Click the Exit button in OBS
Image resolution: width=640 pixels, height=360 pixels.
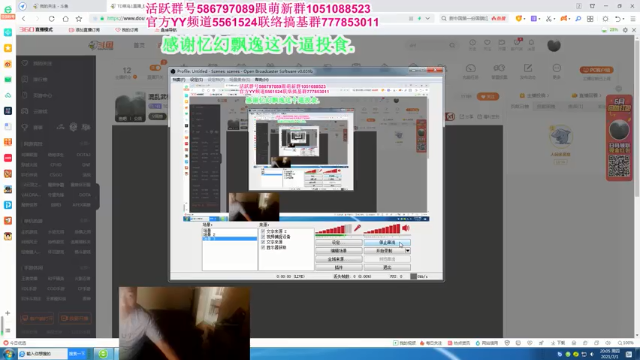tap(387, 267)
